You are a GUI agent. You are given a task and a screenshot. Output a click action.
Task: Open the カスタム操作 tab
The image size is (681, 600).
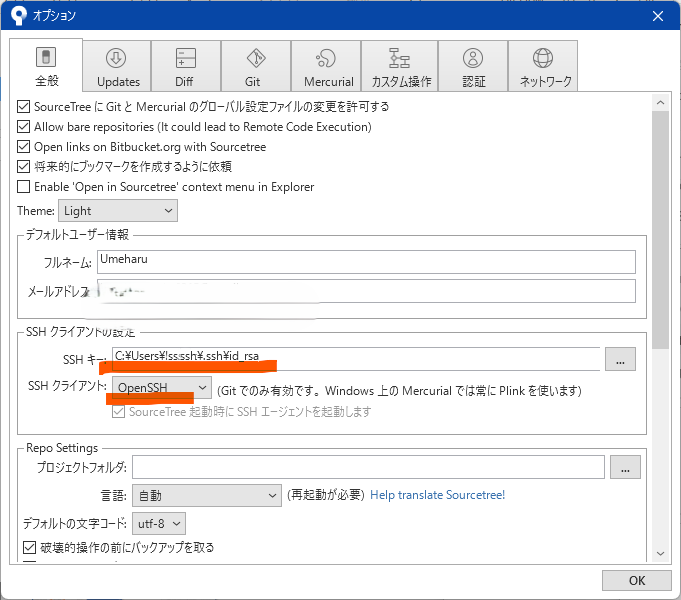point(400,66)
